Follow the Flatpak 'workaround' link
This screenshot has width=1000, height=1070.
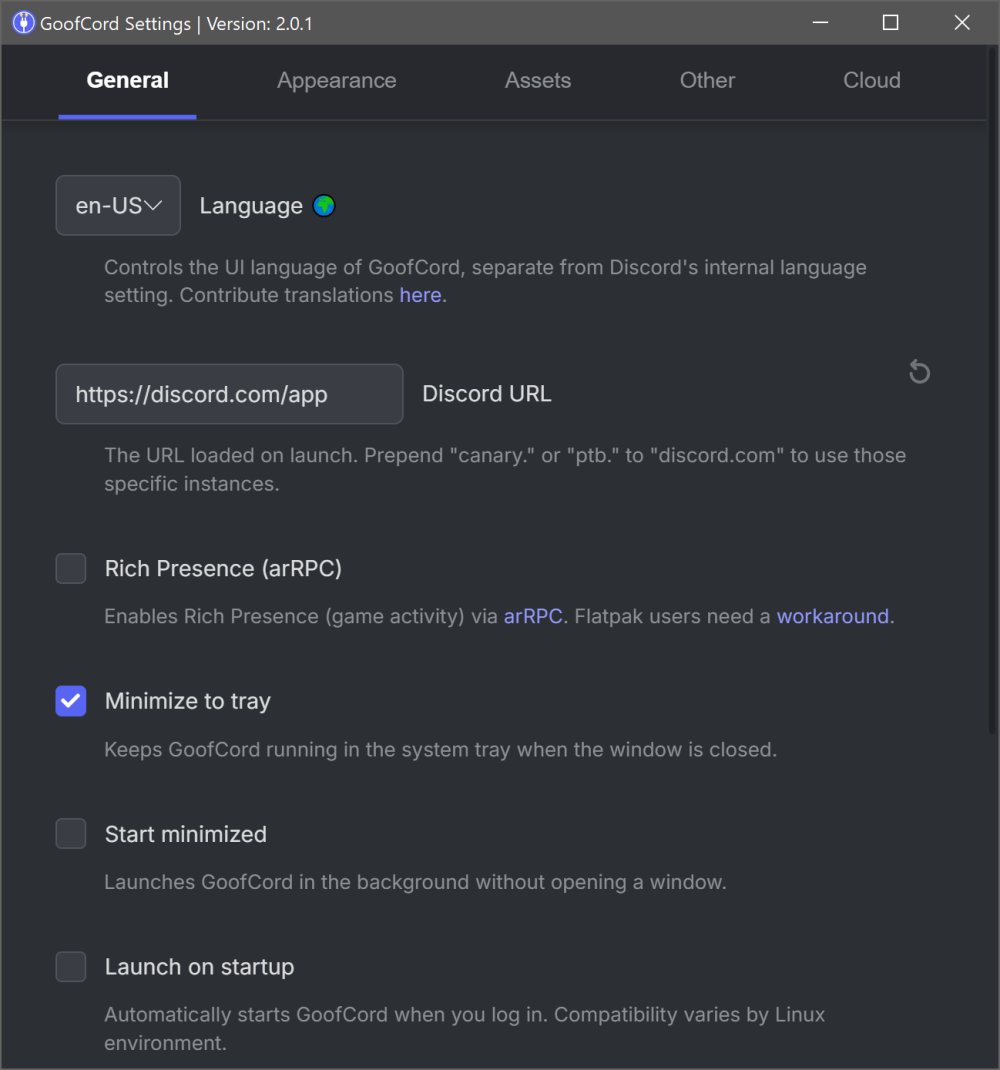click(832, 616)
